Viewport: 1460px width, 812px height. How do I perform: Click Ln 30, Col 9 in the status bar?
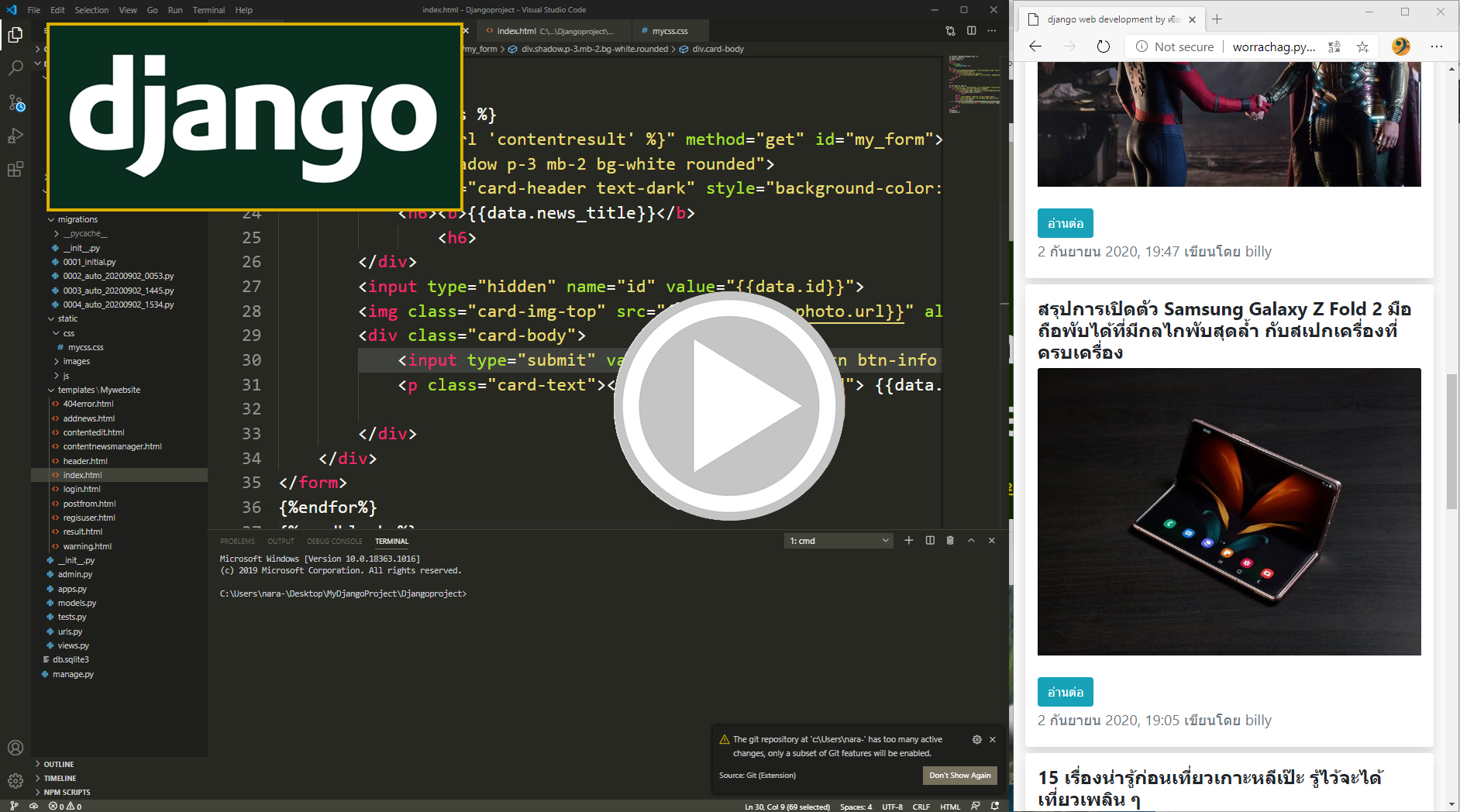(x=787, y=807)
